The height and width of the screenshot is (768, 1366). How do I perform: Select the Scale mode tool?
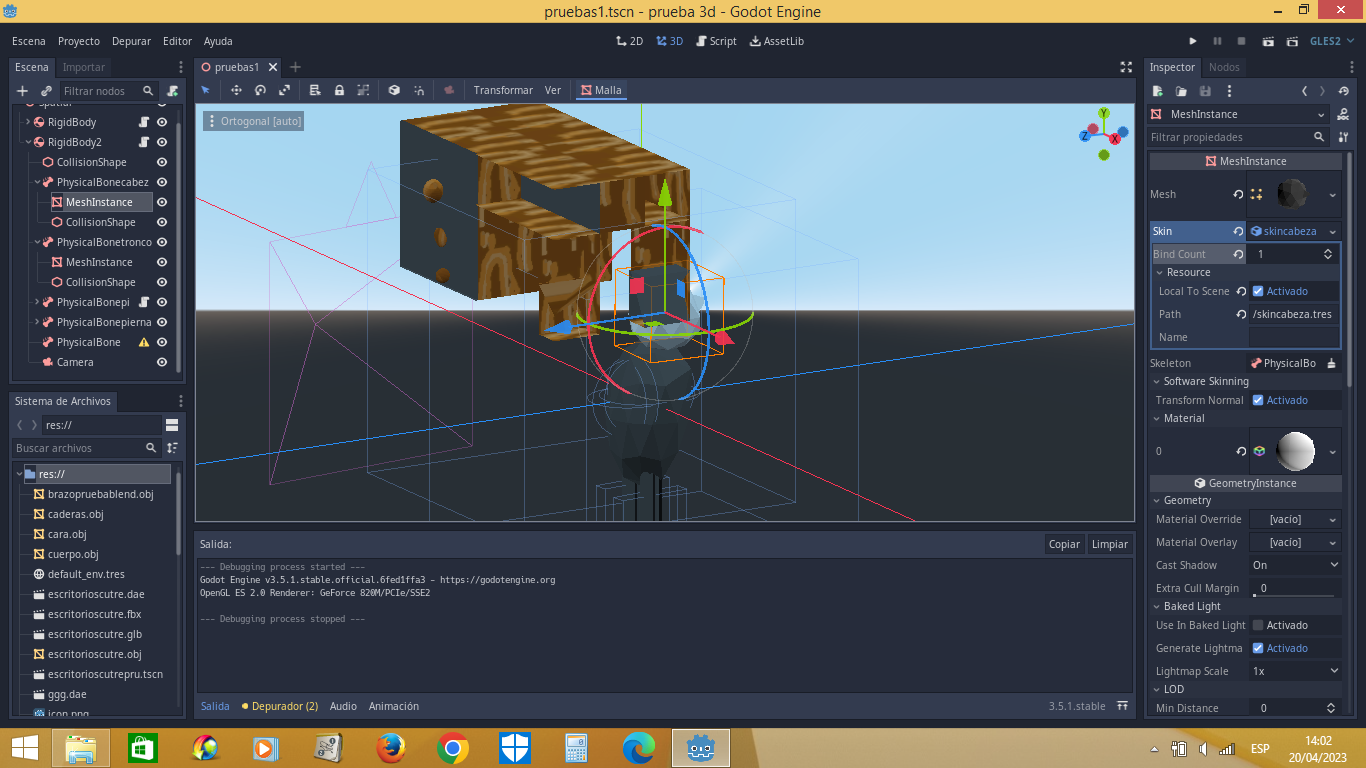pyautogui.click(x=284, y=90)
